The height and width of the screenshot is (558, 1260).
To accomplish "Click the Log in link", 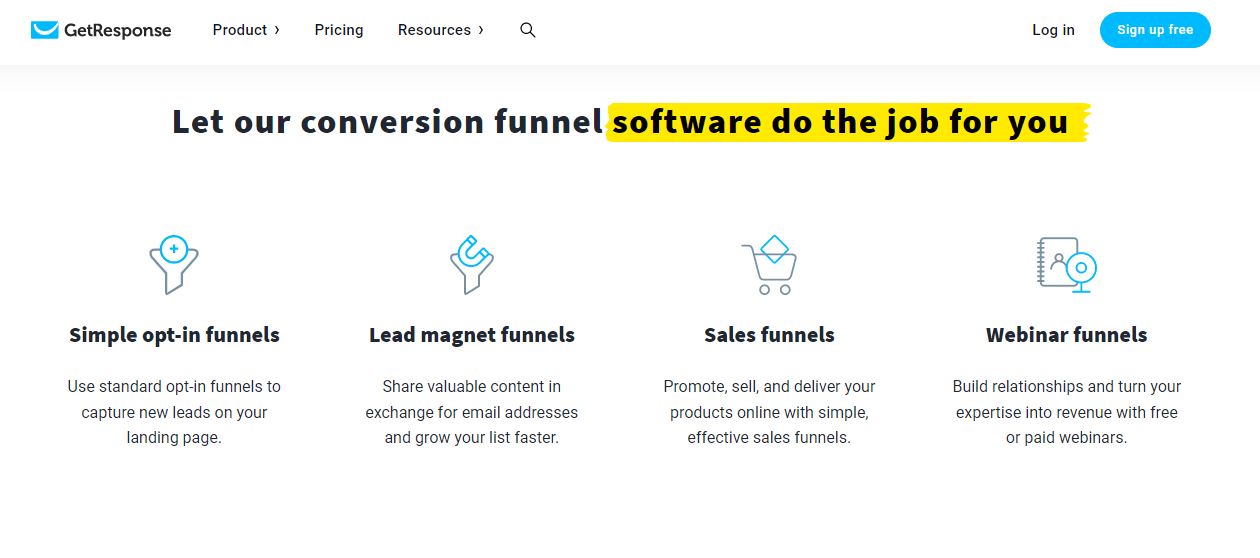I will point(1053,30).
